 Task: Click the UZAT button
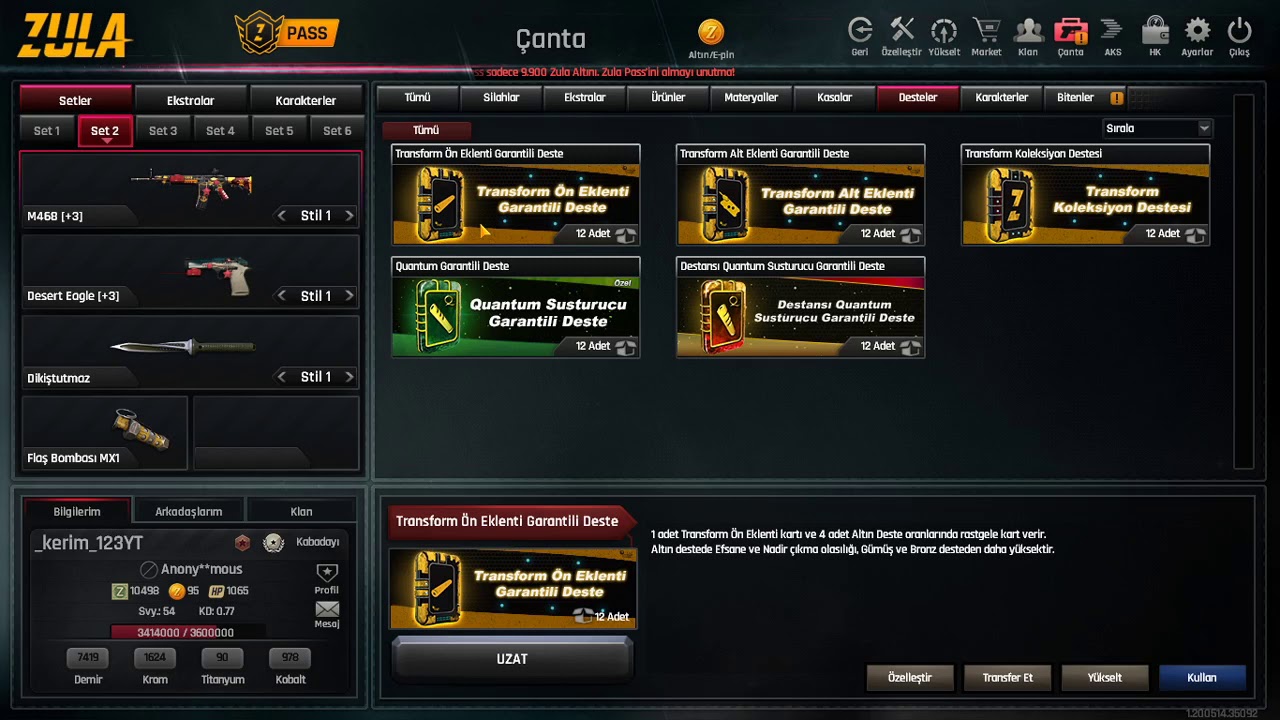pyautogui.click(x=512, y=659)
